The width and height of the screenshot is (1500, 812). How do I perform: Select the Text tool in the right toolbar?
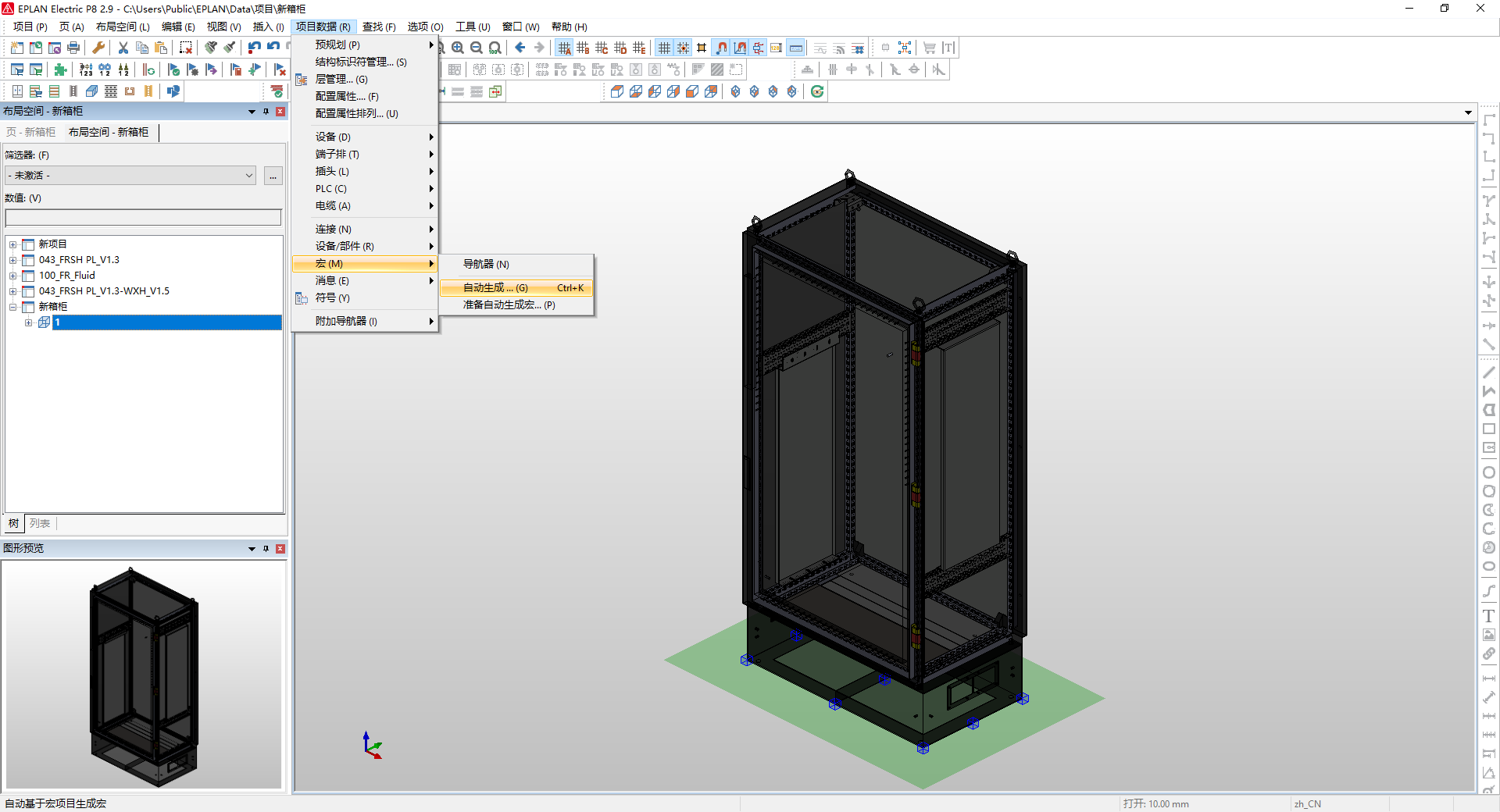click(1489, 616)
